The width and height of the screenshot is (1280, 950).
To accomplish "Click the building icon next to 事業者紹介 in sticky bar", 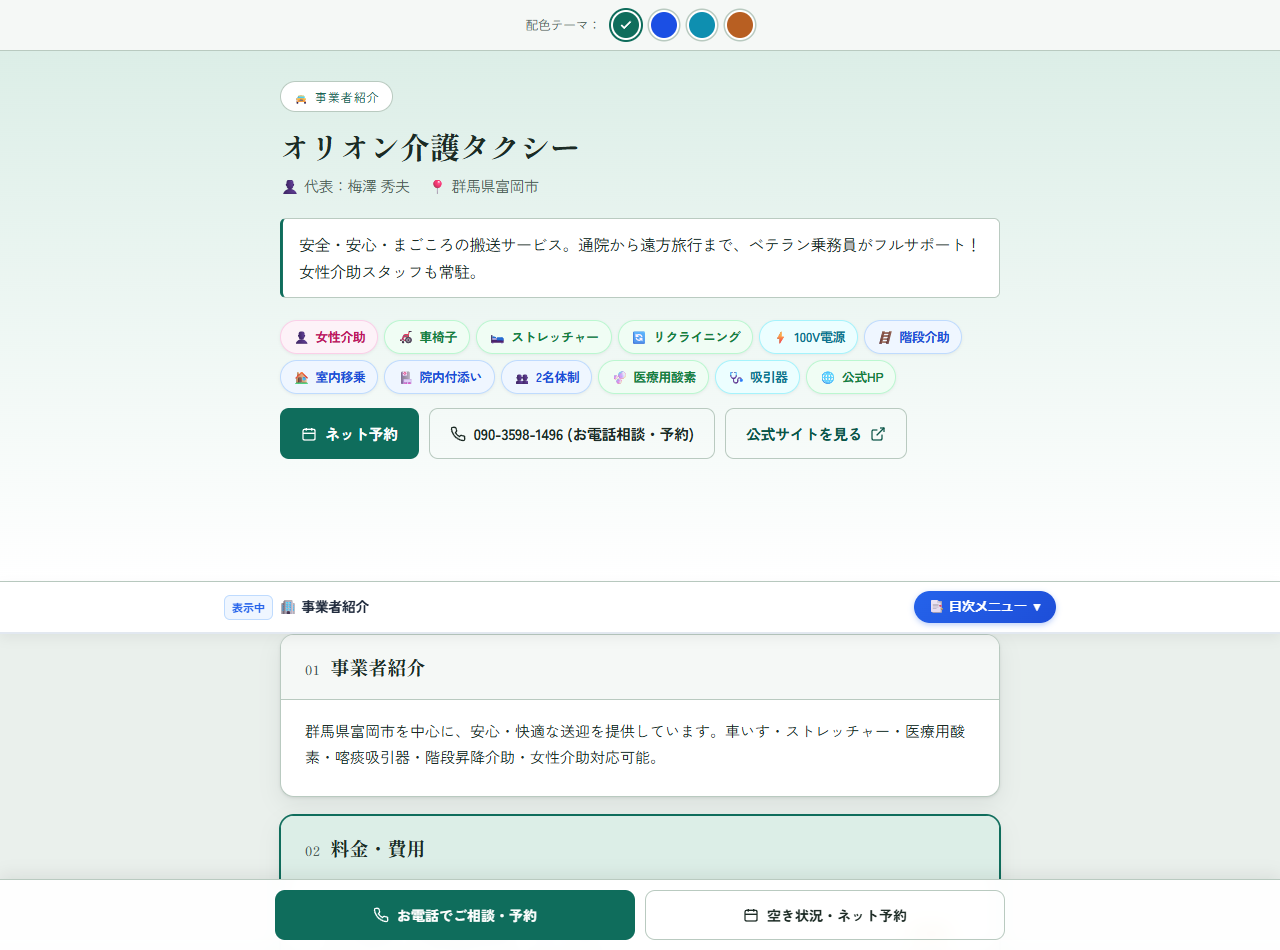I will [x=288, y=607].
